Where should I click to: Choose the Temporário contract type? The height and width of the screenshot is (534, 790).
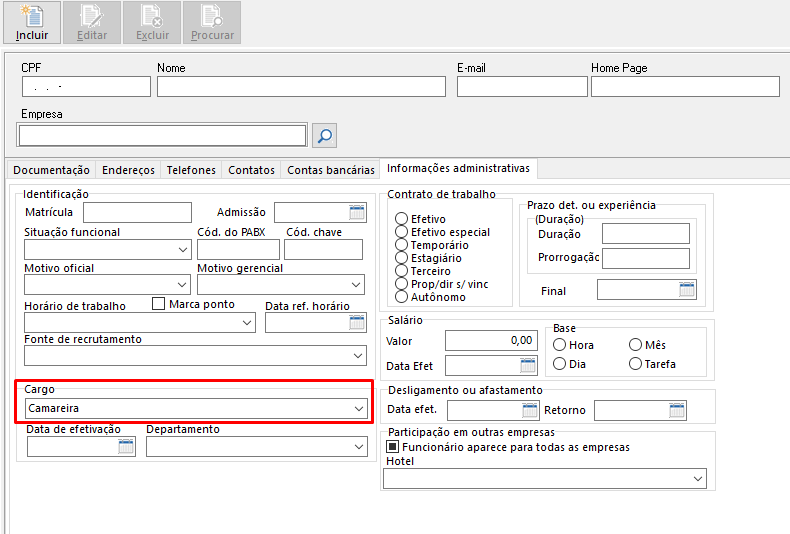click(x=402, y=245)
